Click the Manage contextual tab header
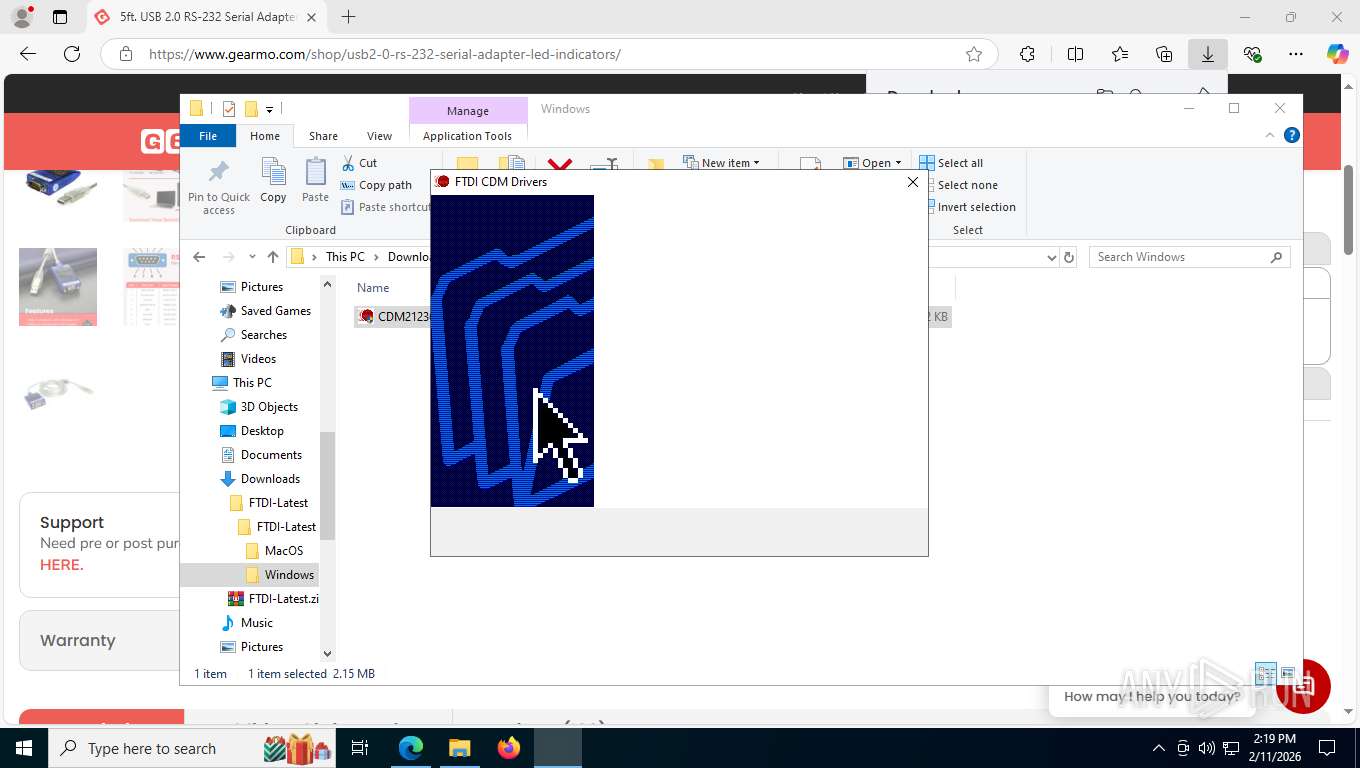Image resolution: width=1360 pixels, height=768 pixels. [x=468, y=111]
